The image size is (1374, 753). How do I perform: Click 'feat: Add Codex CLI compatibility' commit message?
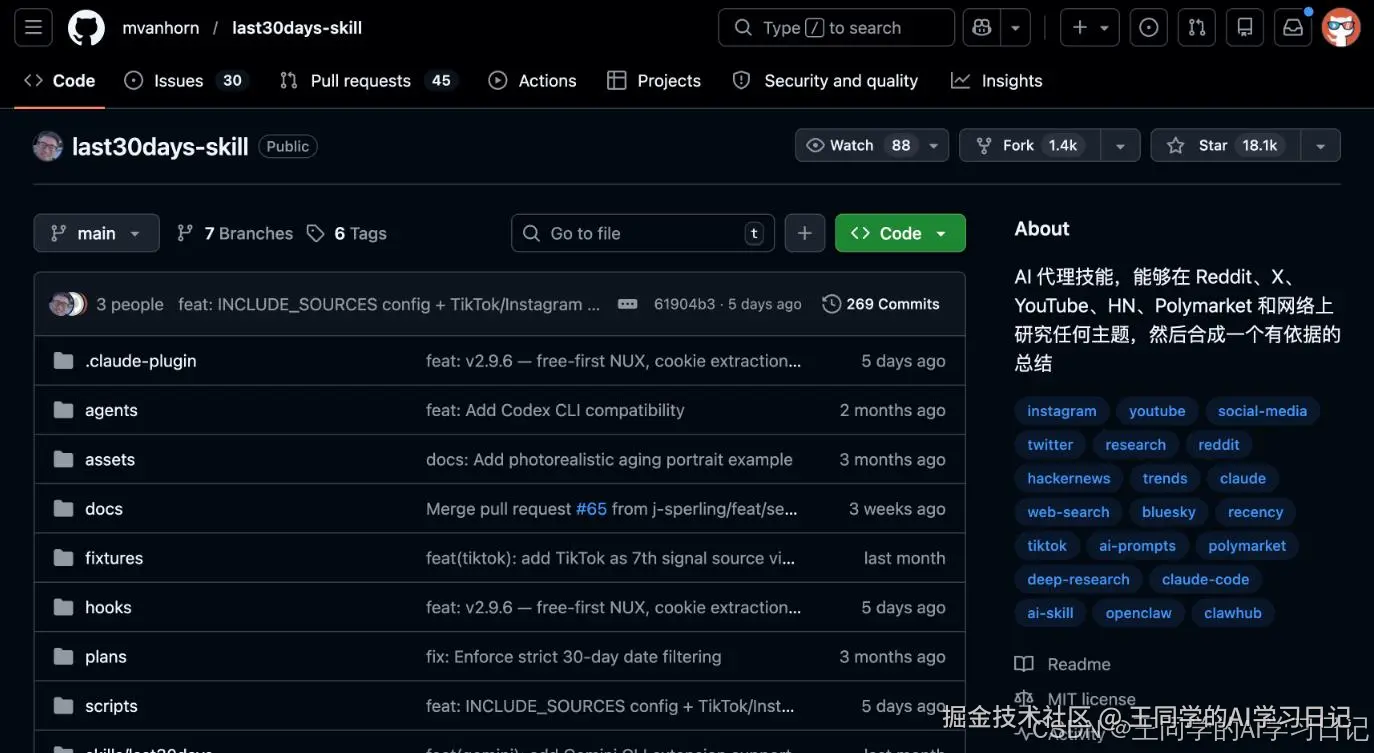click(555, 410)
